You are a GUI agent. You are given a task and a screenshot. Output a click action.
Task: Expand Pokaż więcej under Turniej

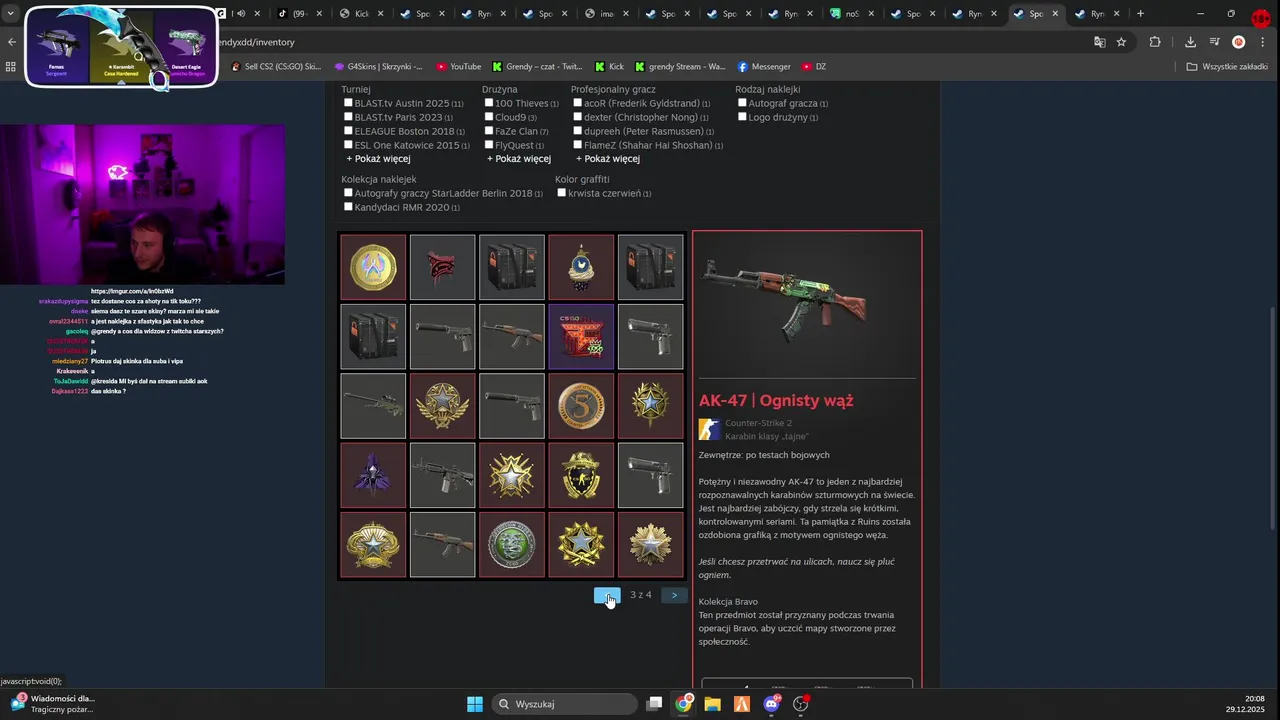click(378, 159)
